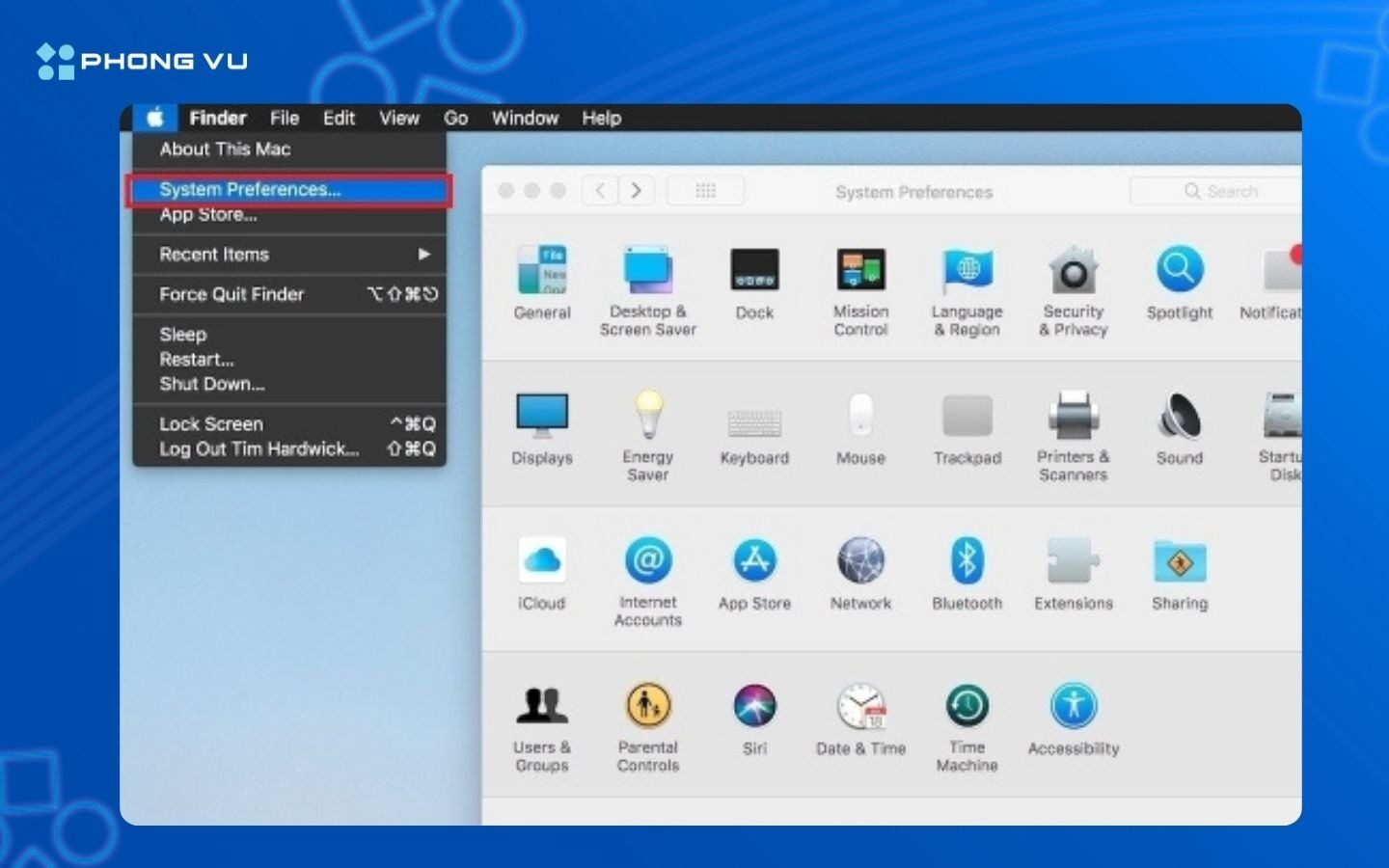Go back in System Preferences
Viewport: 1389px width, 868px height.
(600, 191)
